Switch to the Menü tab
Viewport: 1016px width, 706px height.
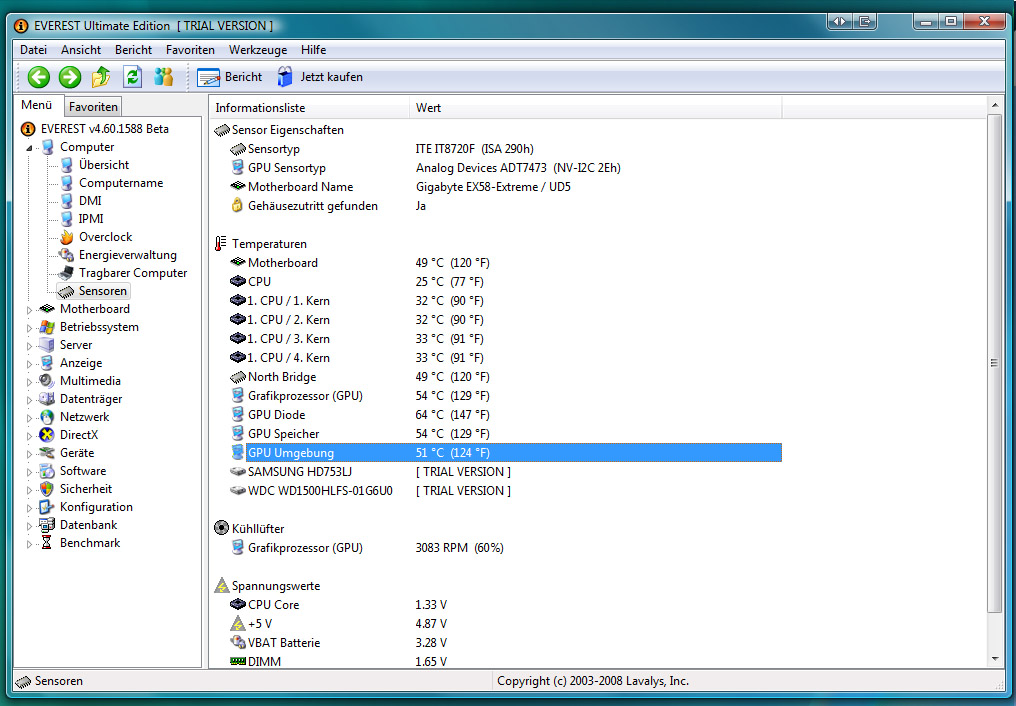click(37, 105)
